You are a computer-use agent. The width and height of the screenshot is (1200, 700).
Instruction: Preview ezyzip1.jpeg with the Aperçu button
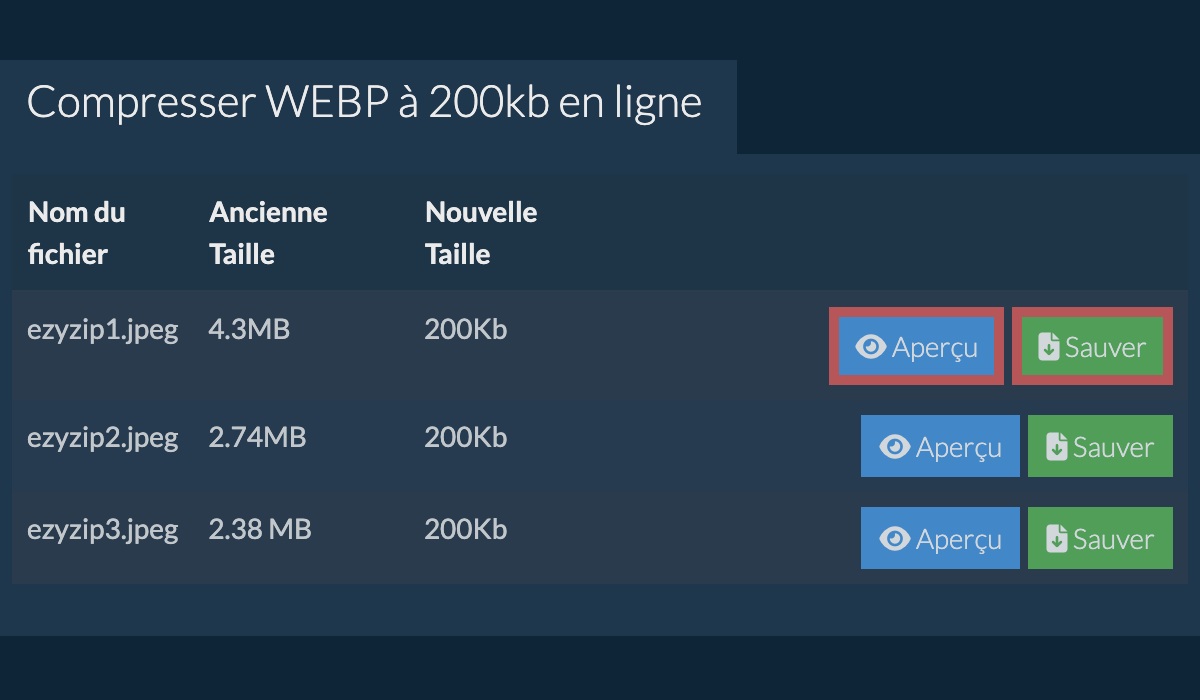[916, 346]
